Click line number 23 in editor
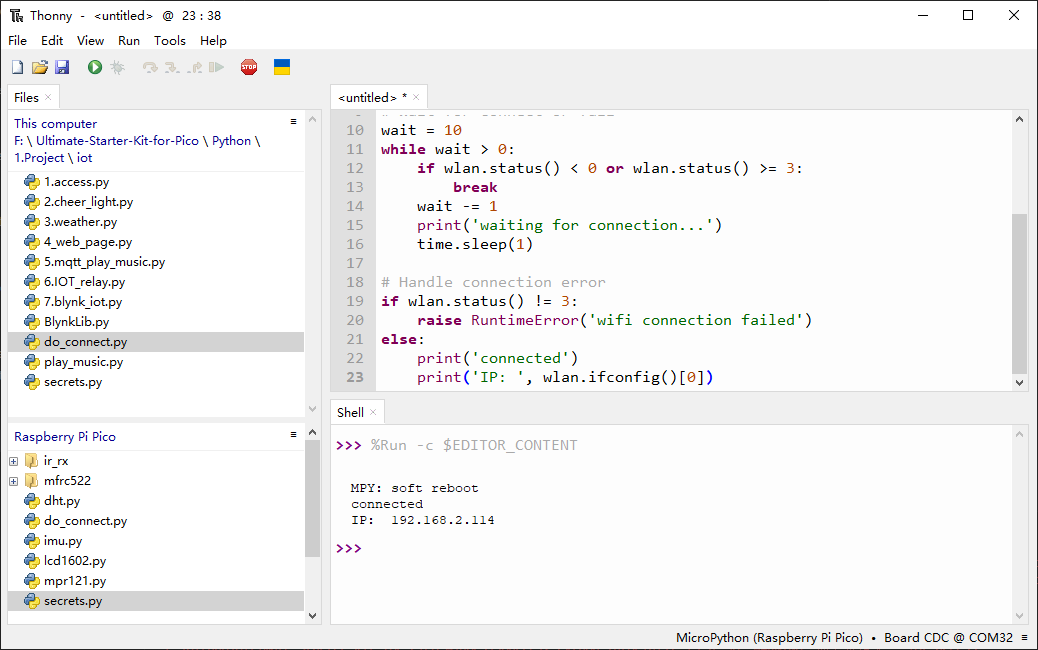 click(x=355, y=377)
